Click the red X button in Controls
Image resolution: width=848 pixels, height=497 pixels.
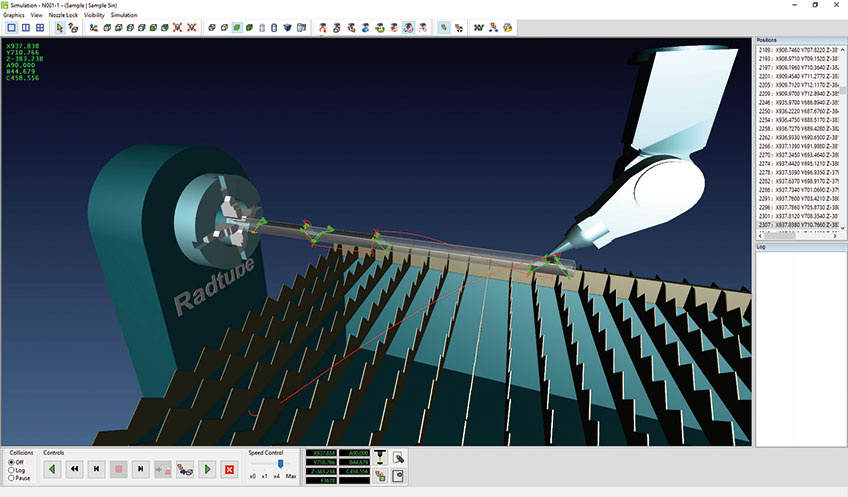229,468
